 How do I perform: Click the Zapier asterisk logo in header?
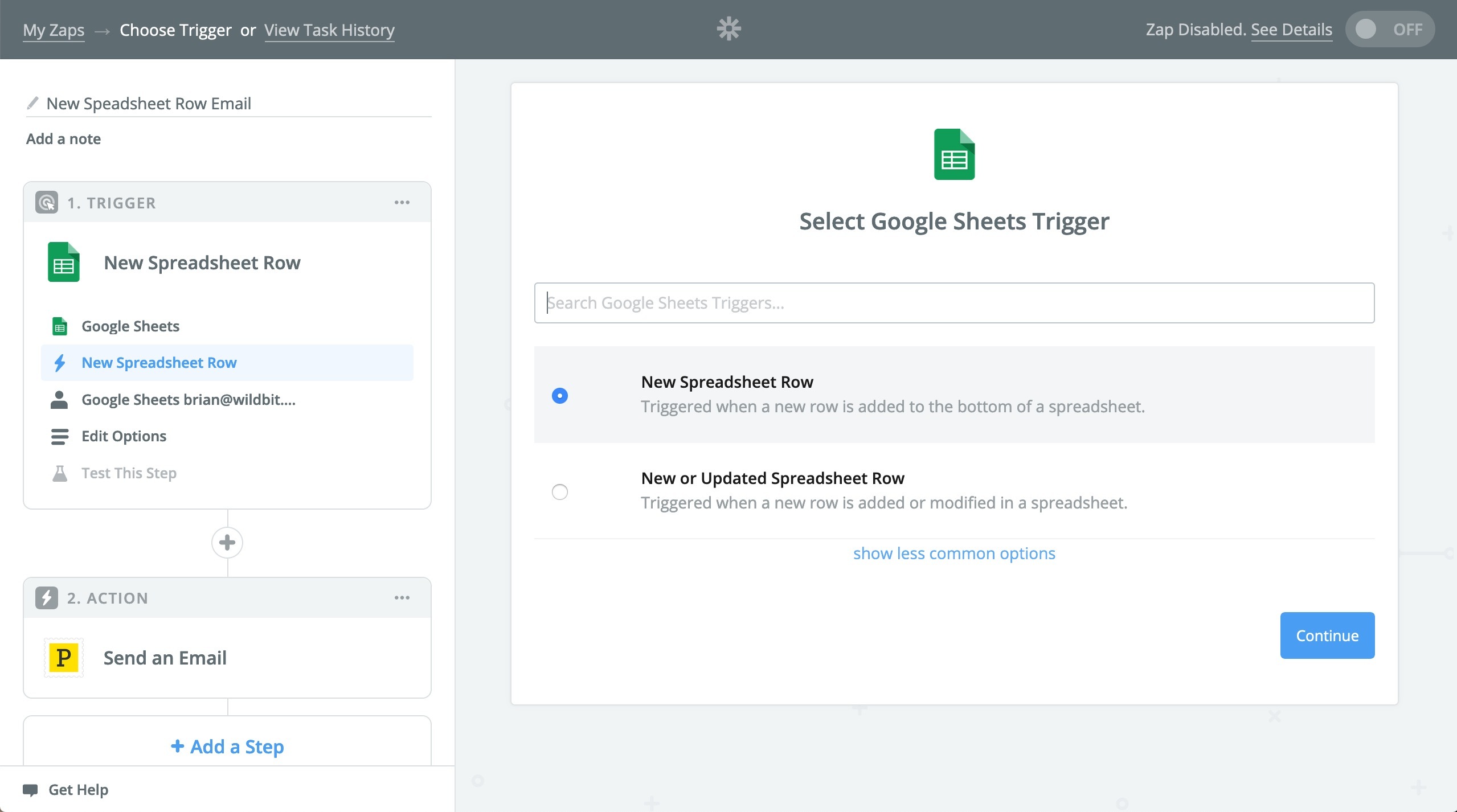[x=728, y=28]
